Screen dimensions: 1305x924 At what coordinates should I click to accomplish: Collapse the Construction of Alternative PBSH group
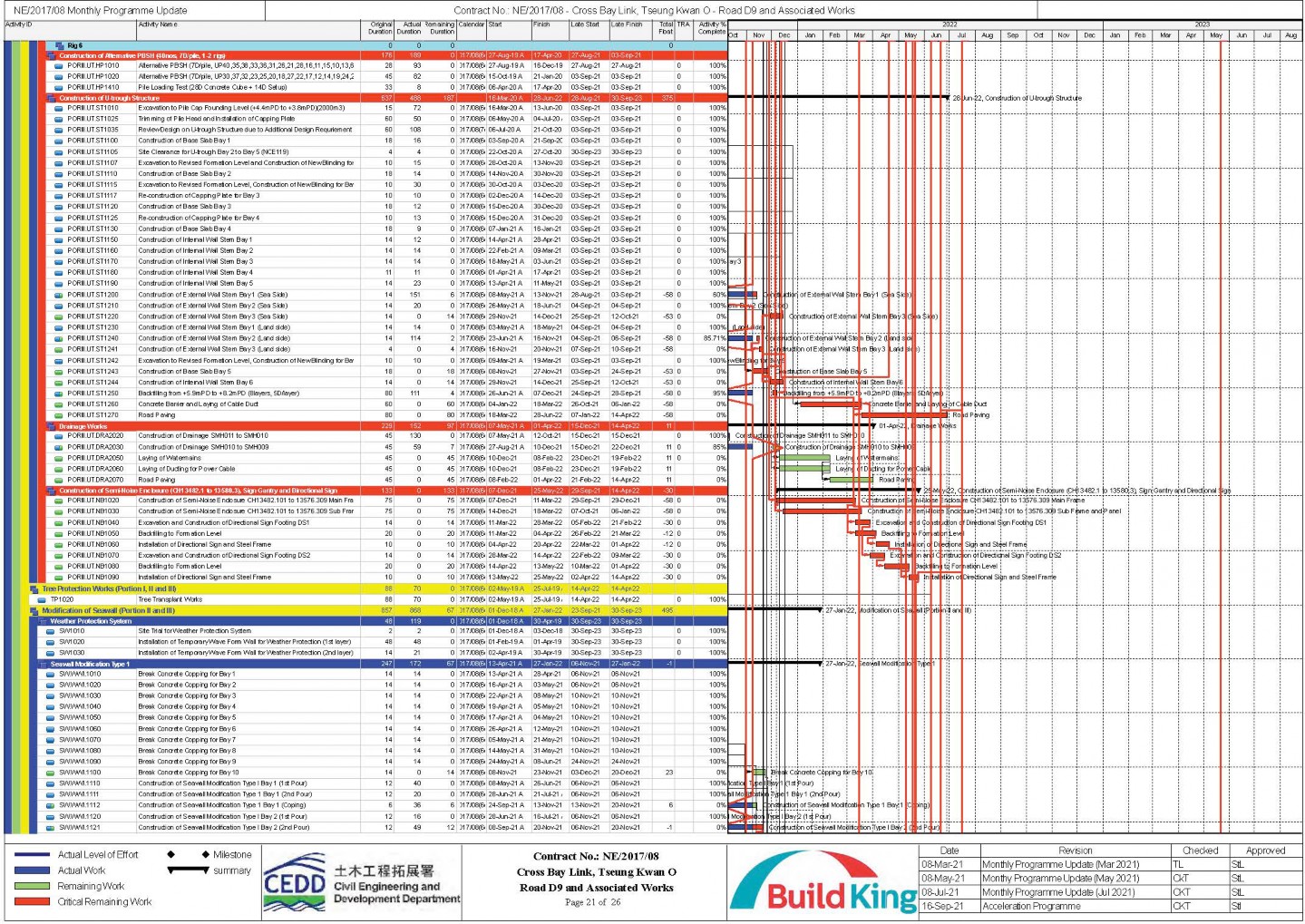[52, 55]
